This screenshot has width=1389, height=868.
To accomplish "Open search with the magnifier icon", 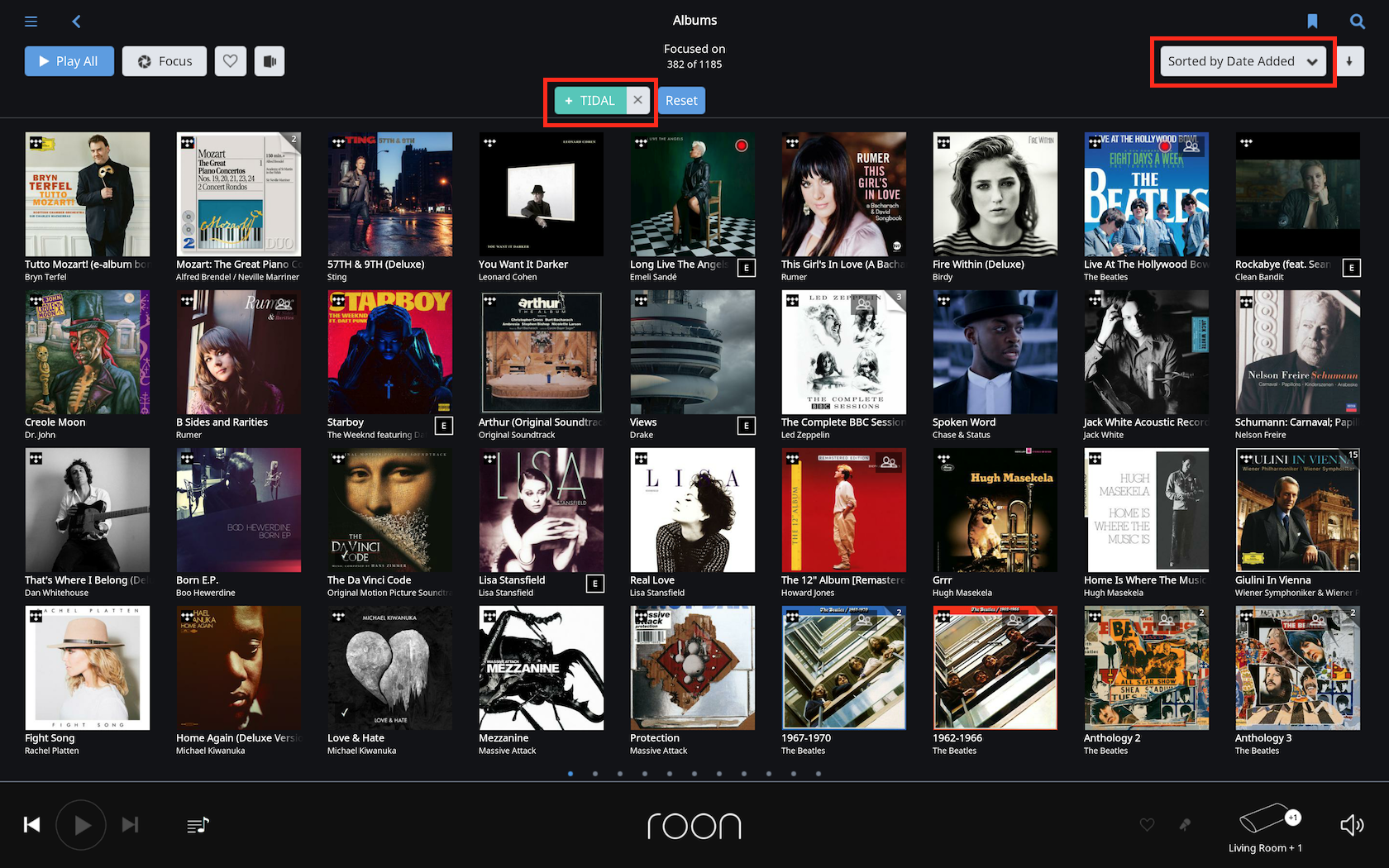I will coord(1357,21).
